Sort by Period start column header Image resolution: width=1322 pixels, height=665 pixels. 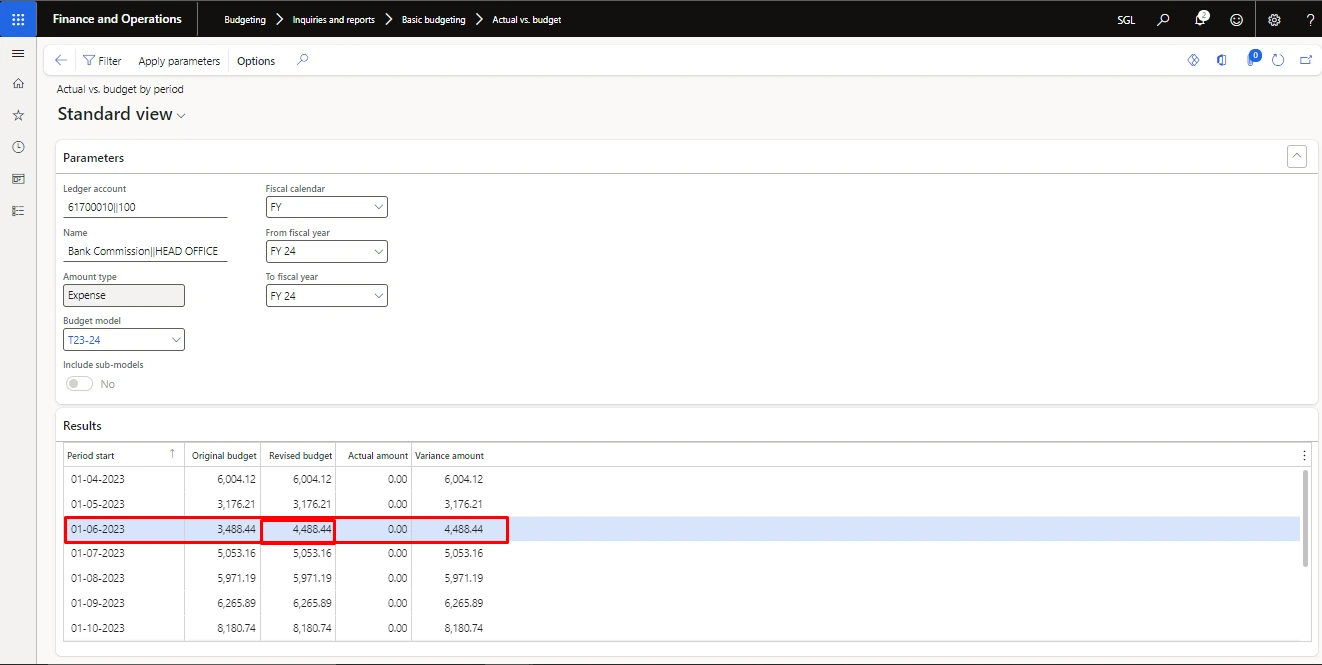pyautogui.click(x=123, y=455)
